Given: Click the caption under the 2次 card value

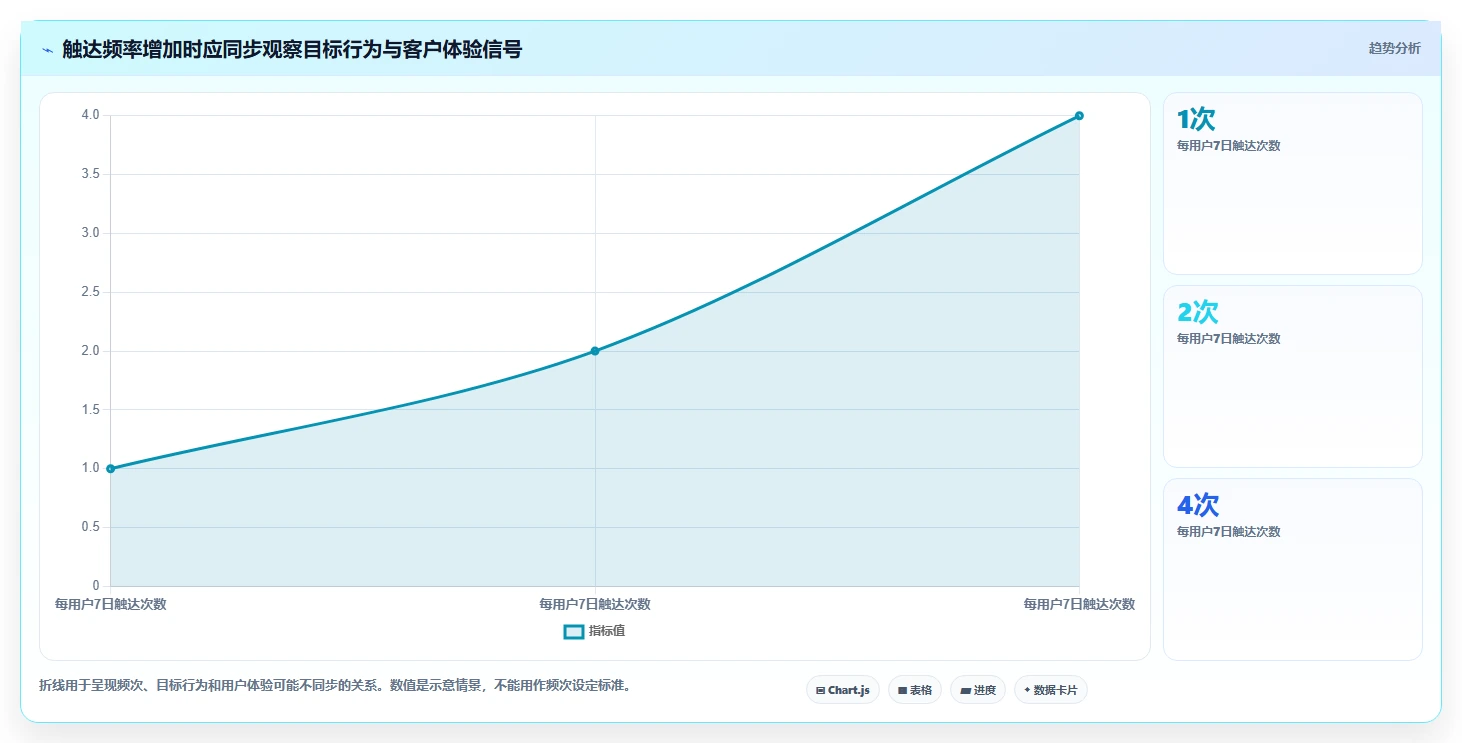Looking at the screenshot, I should [1229, 339].
